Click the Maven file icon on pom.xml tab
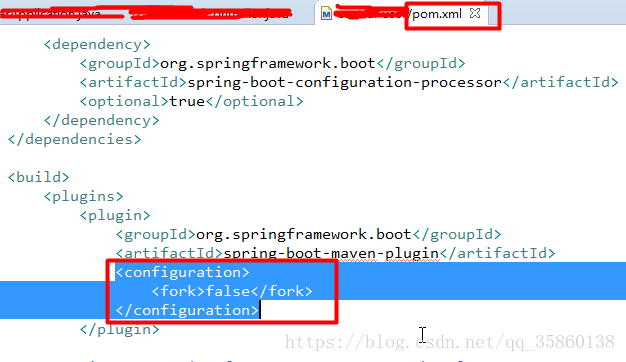The height and width of the screenshot is (362, 626). (326, 14)
